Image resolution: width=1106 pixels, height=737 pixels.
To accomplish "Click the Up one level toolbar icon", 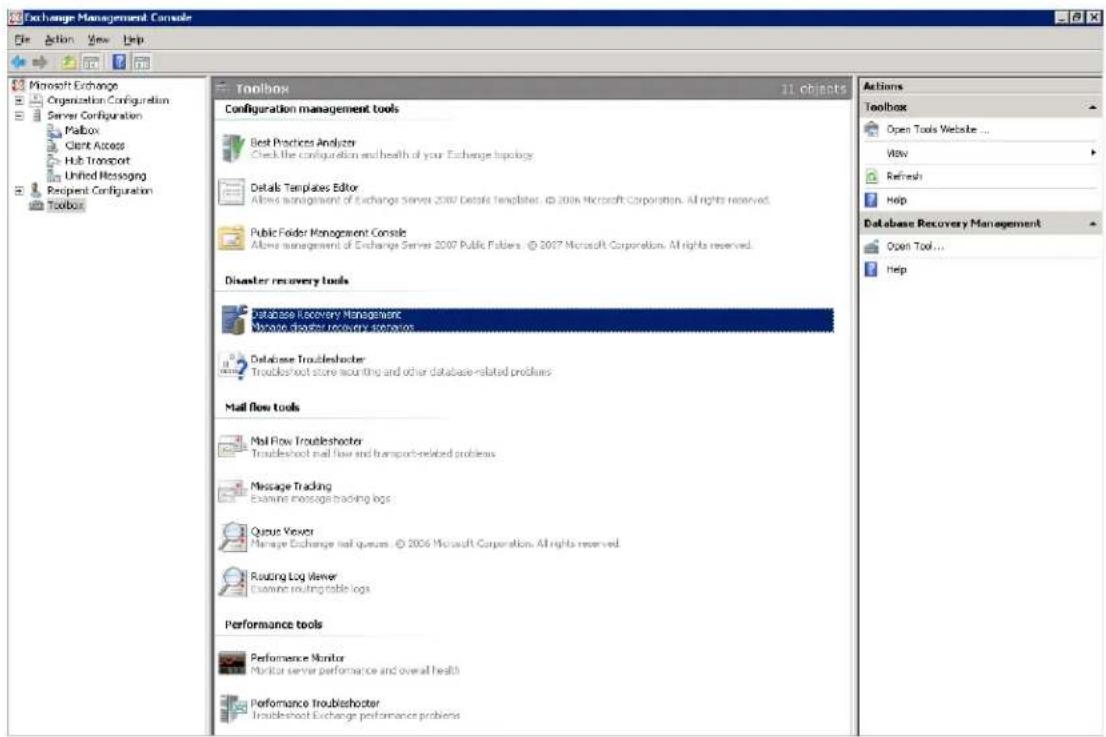I will 68,62.
